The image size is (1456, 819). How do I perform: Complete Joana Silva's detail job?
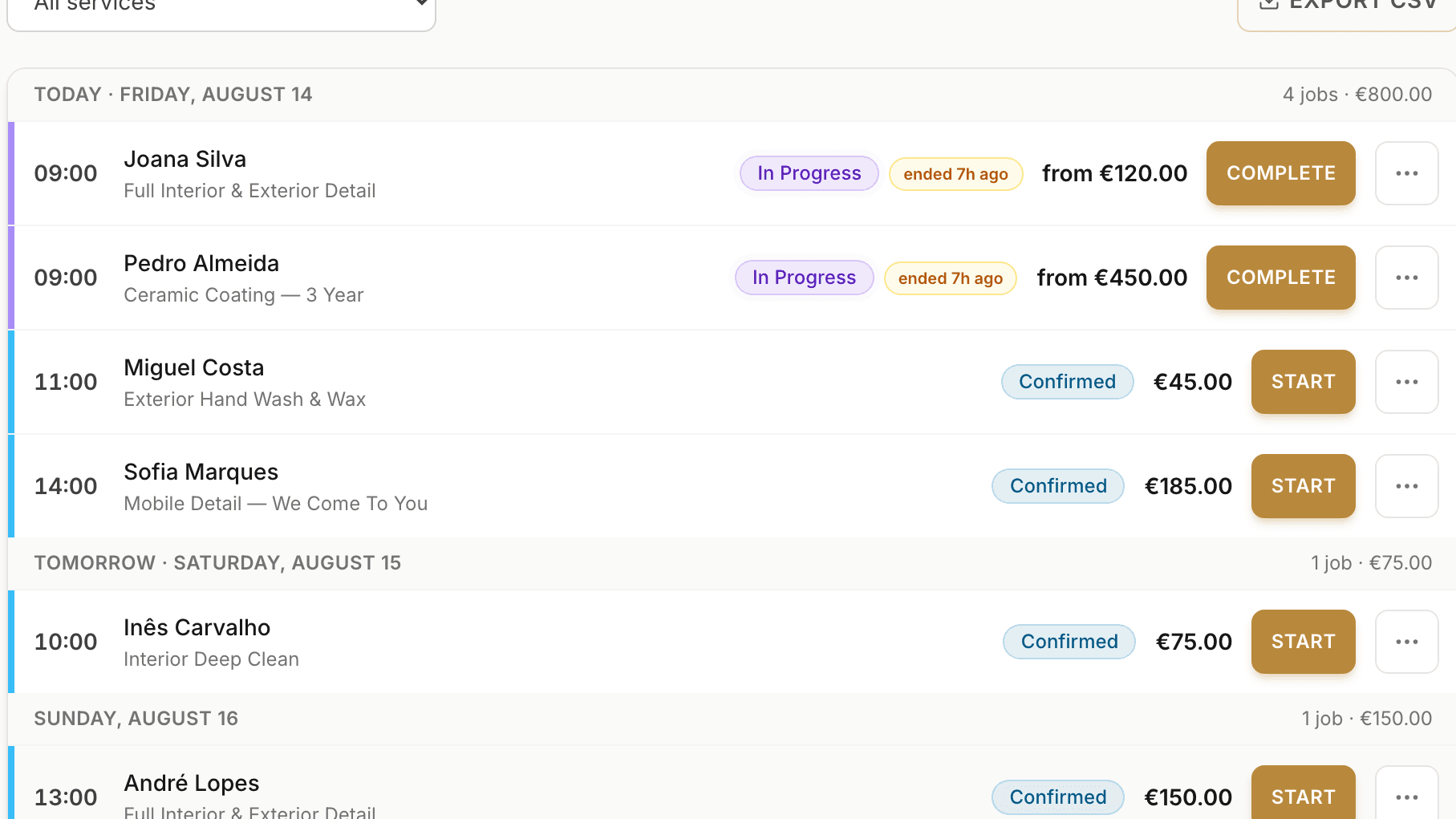pyautogui.click(x=1280, y=173)
